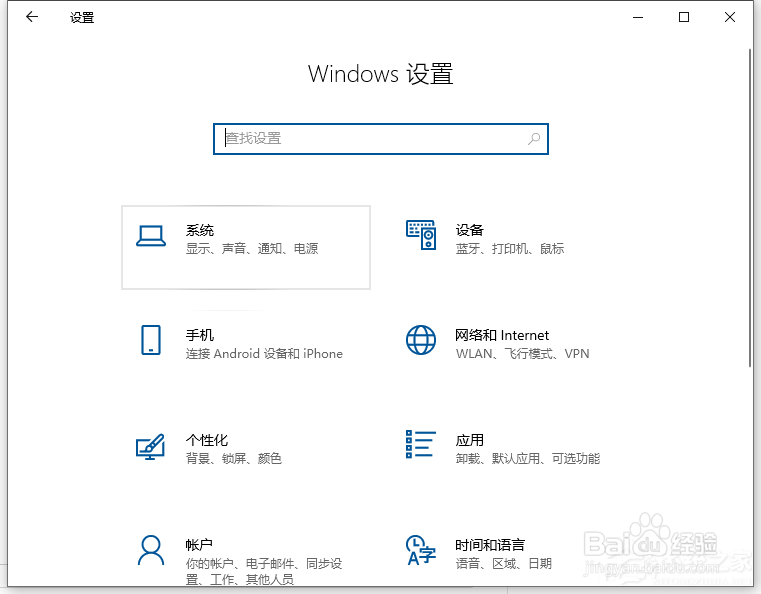Minimize the Settings window
This screenshot has height=594, width=761.
pyautogui.click(x=638, y=17)
